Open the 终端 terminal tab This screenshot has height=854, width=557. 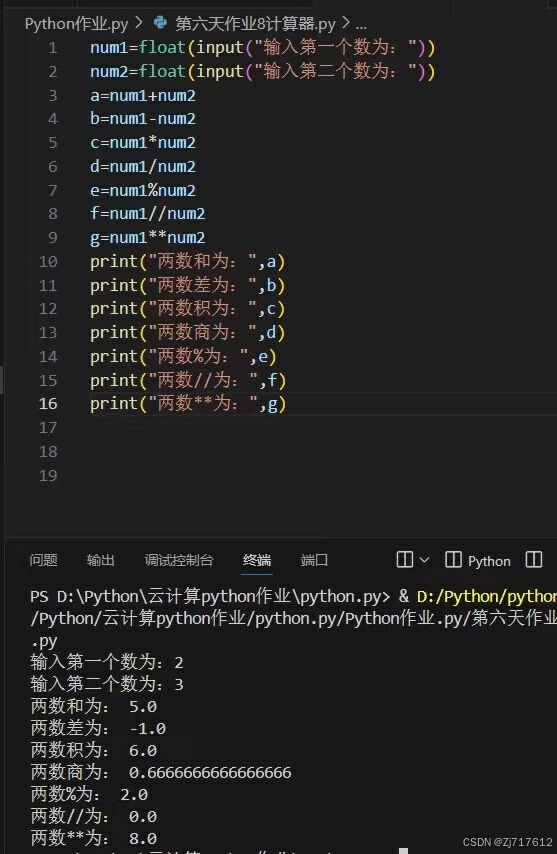click(x=256, y=560)
